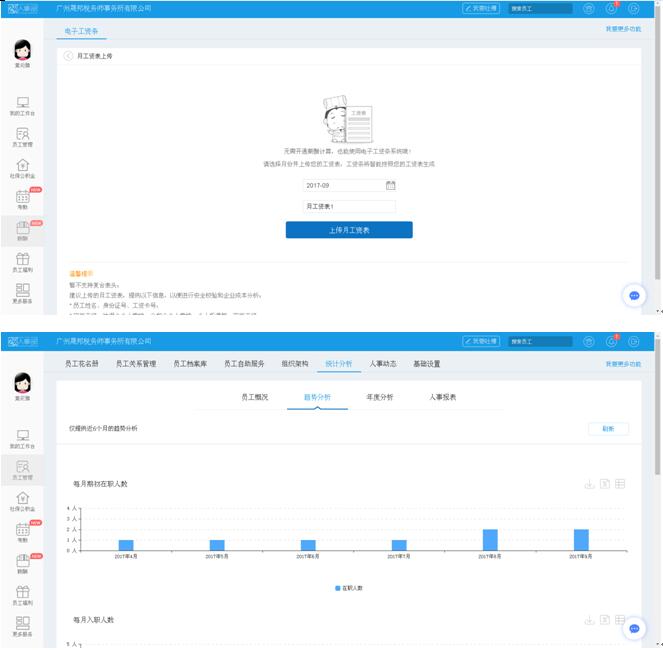Viewport: 663px width, 650px height.
Task: Click 我要更多功能 link on the payroll upload page
Action: pos(622,29)
